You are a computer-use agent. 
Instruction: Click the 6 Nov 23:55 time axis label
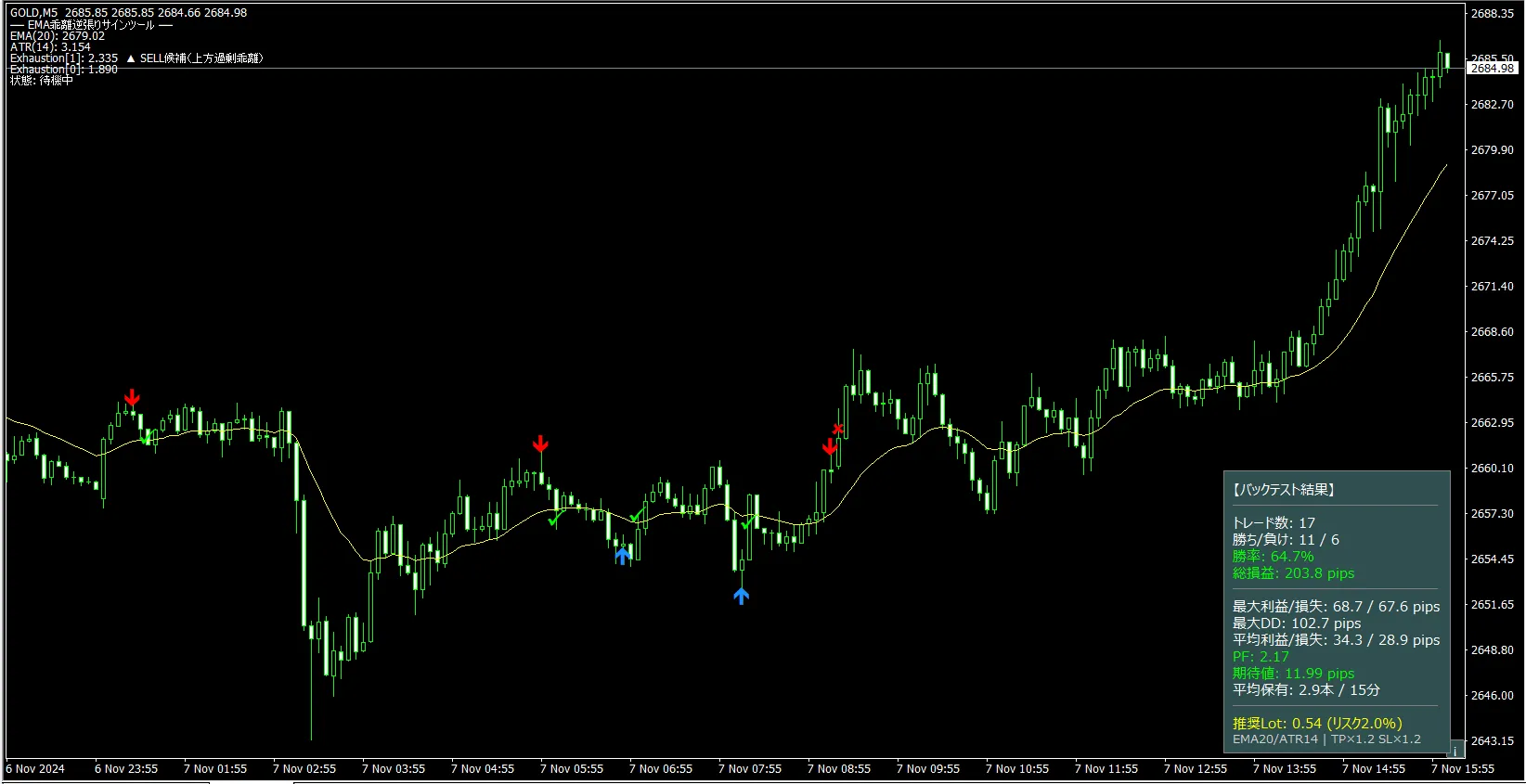(126, 769)
